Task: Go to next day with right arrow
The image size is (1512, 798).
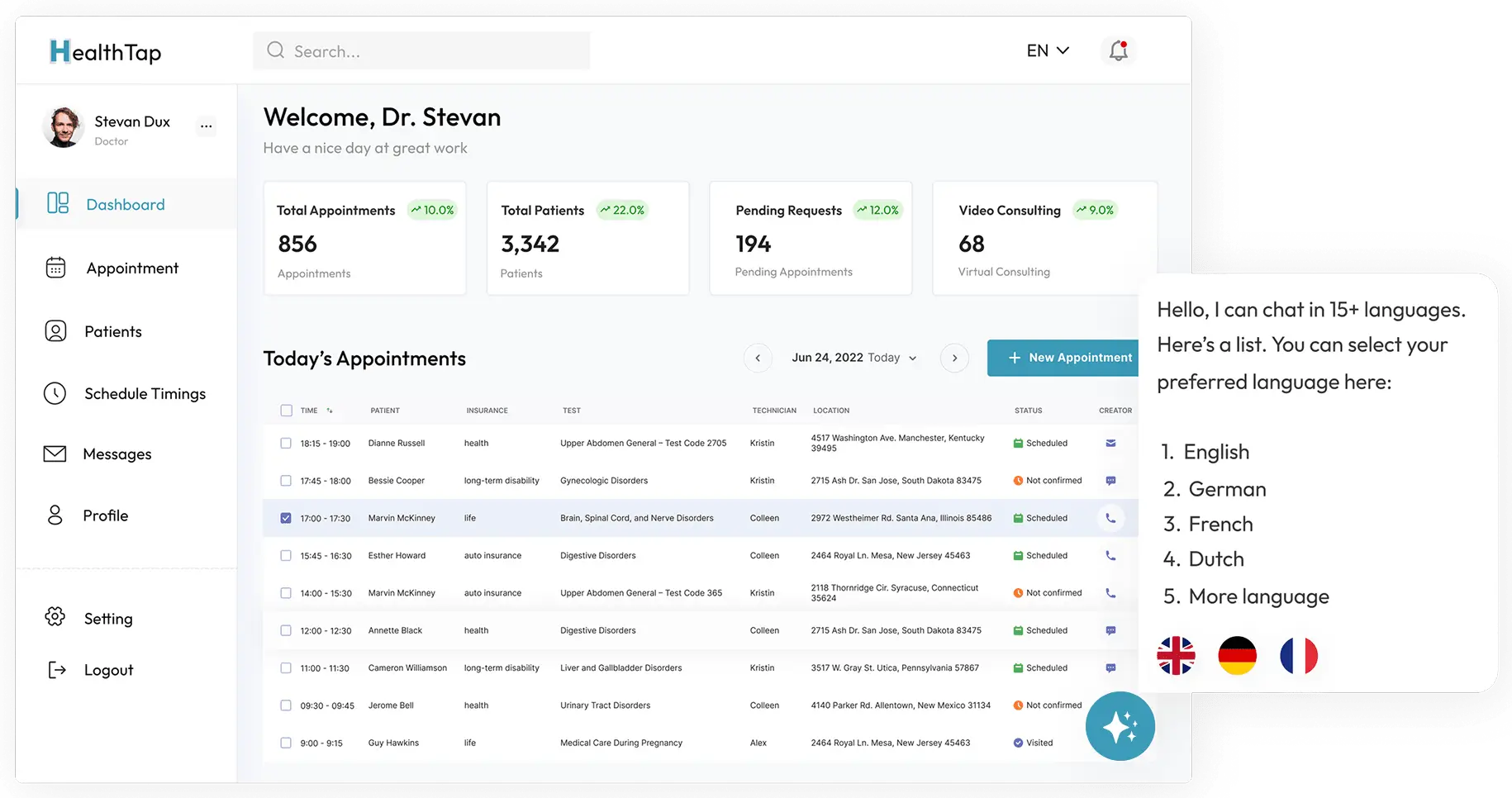Action: [x=954, y=358]
